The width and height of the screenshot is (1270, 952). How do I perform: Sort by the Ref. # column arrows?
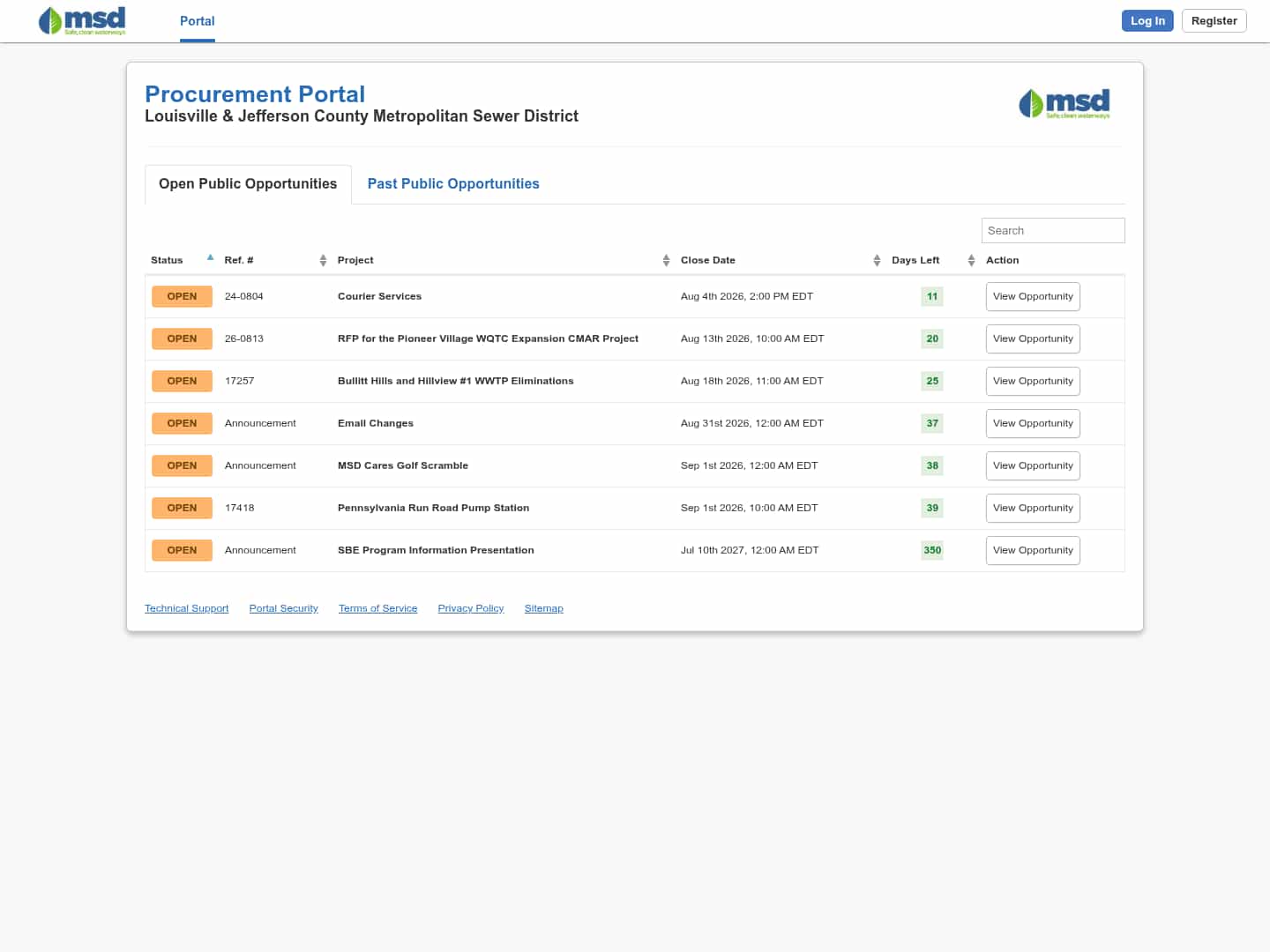pos(323,260)
